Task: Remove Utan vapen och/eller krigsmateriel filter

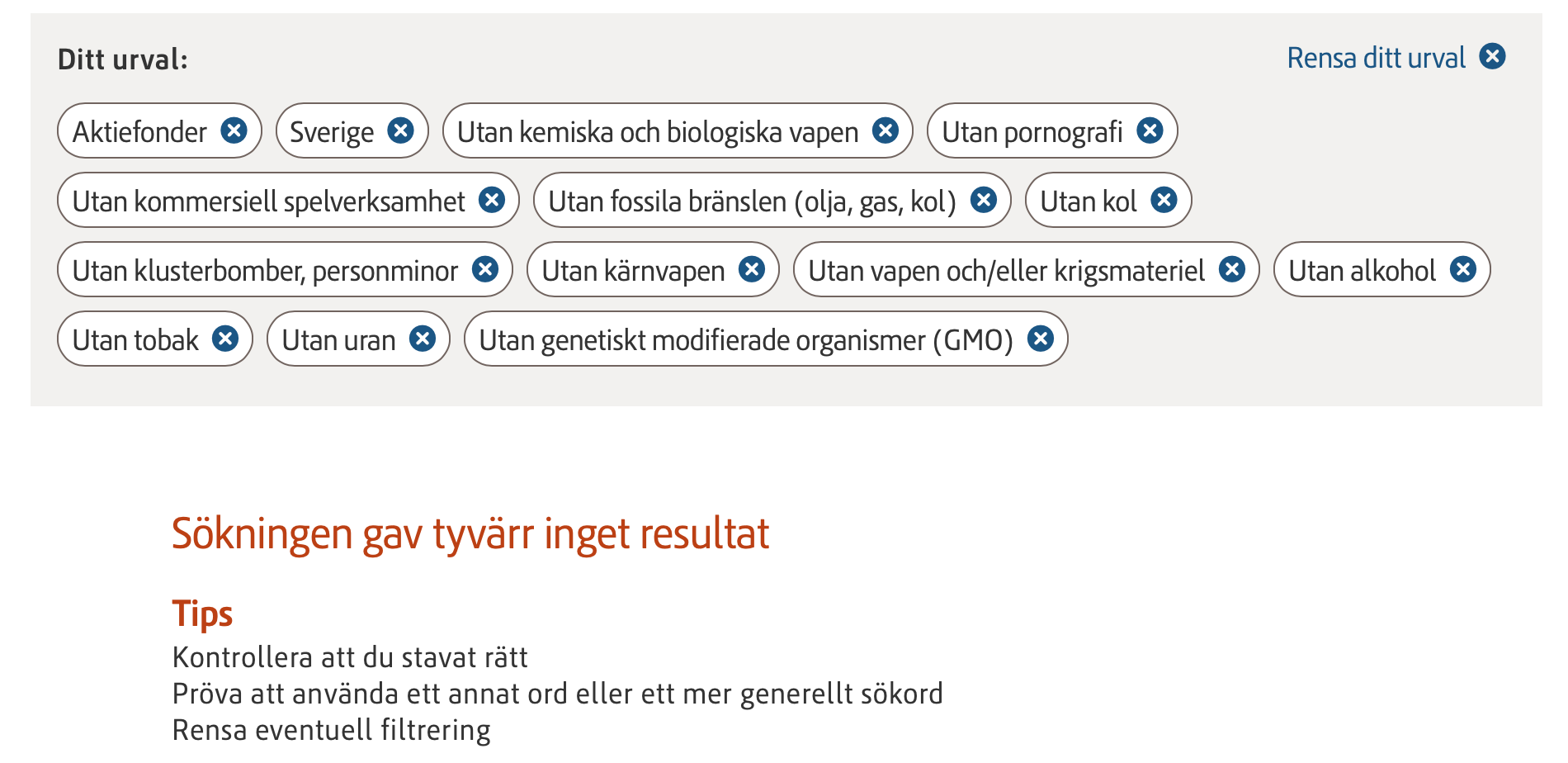Action: pos(1232,269)
